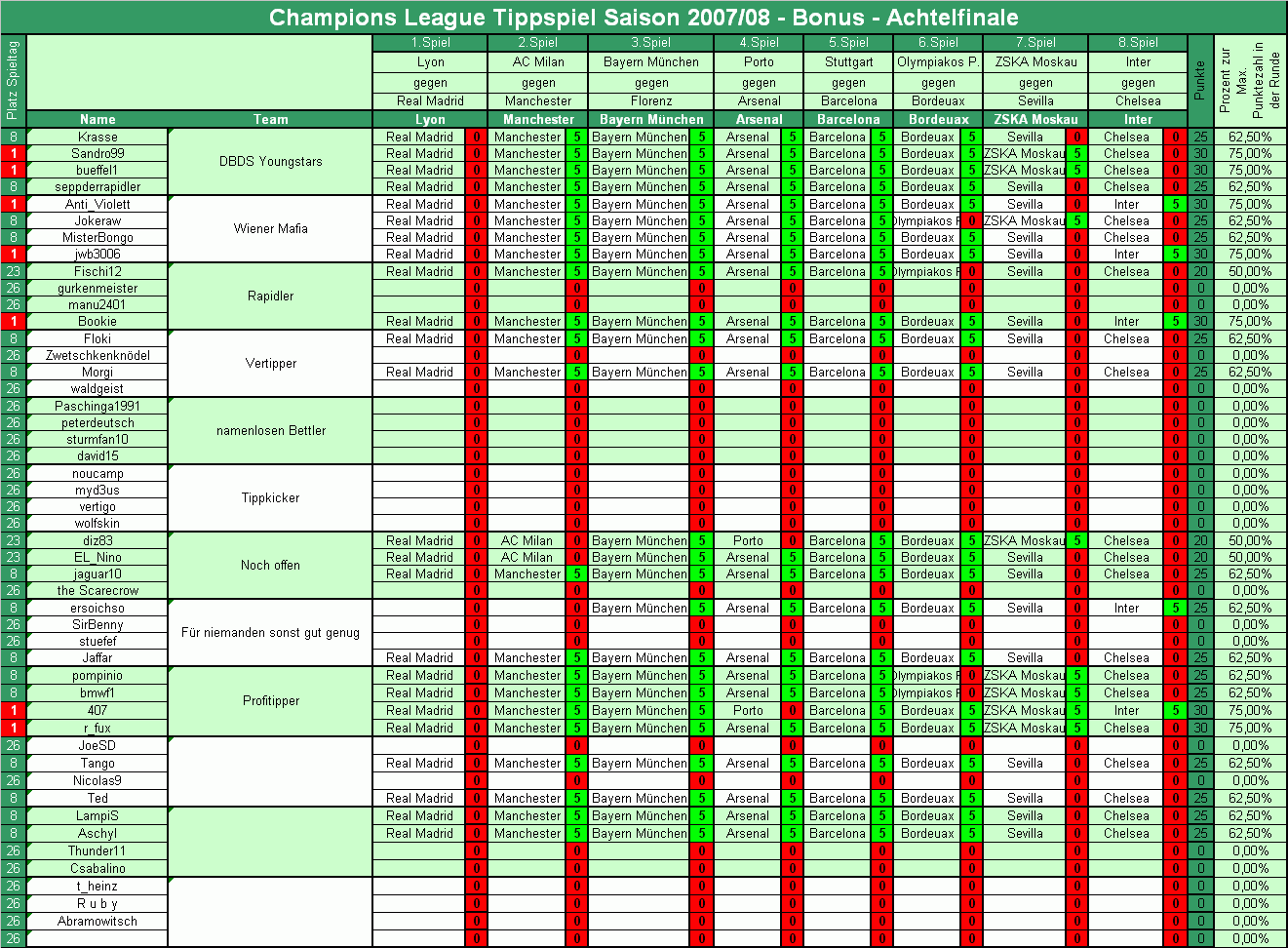Click player name ersoichso
The width and height of the screenshot is (1288, 948).
[x=98, y=609]
